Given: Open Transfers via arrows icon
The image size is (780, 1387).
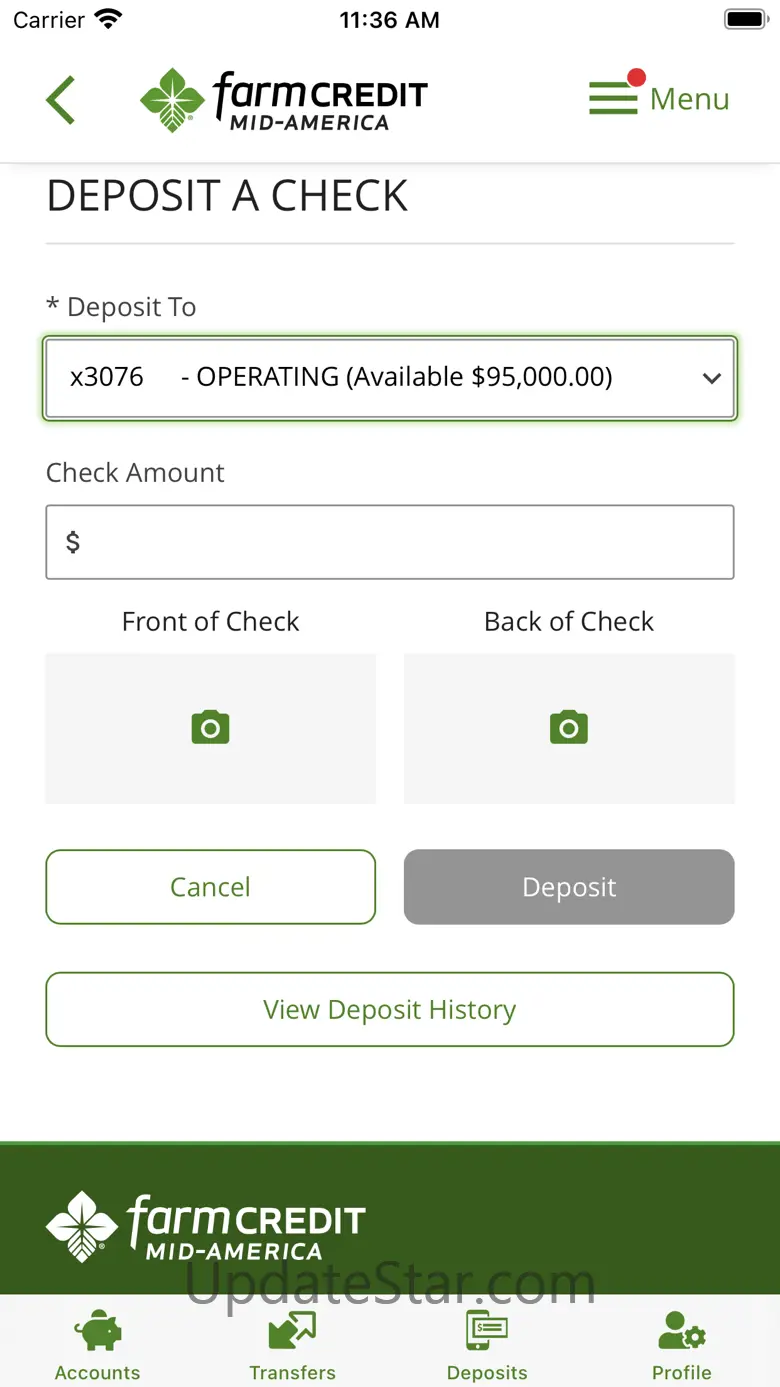Looking at the screenshot, I should (292, 1332).
